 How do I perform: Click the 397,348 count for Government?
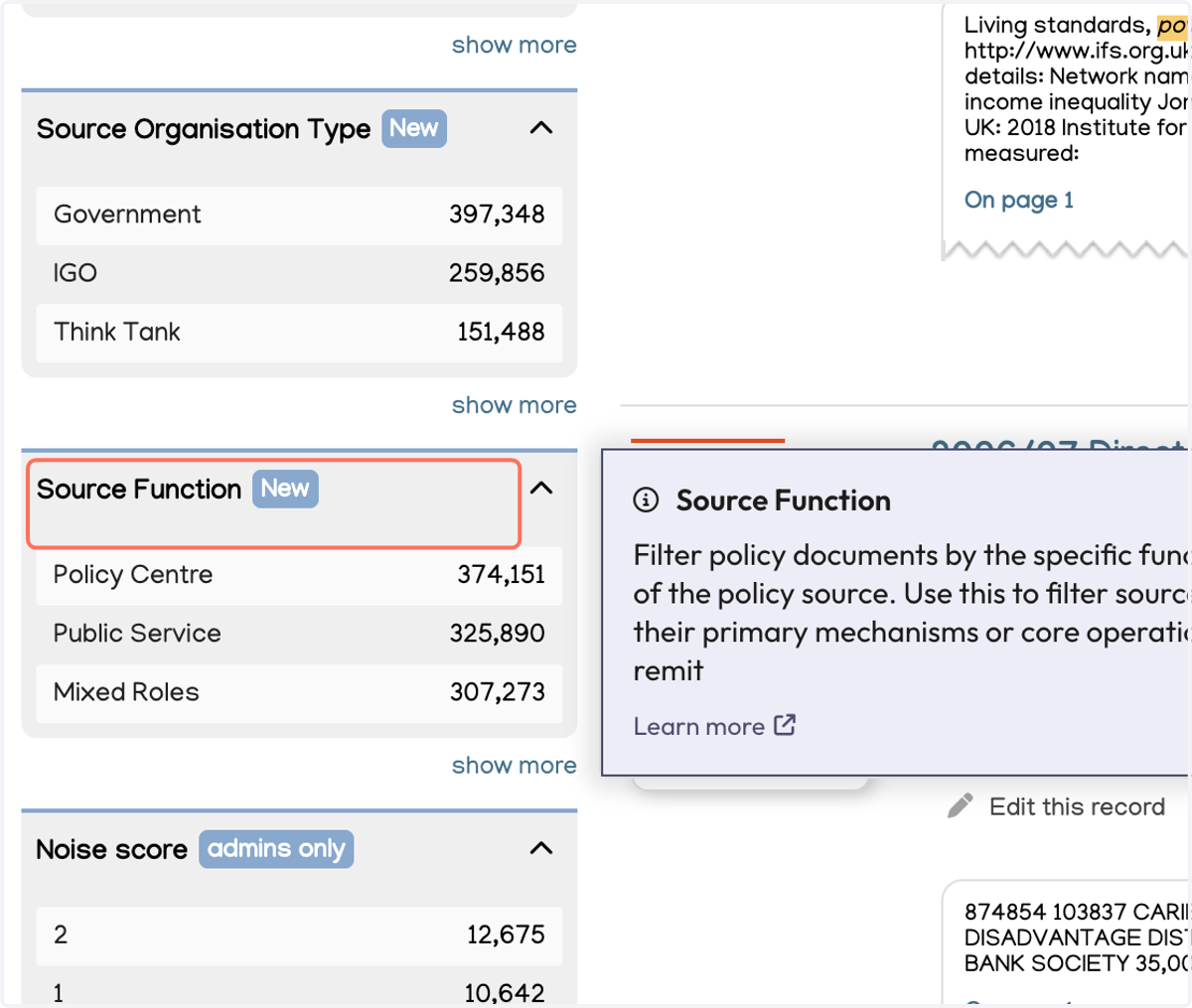[497, 215]
